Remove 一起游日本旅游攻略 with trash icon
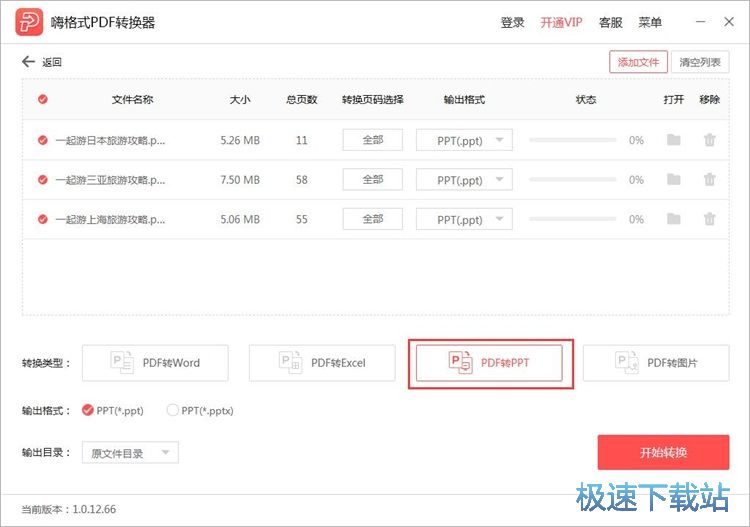Screen dimensions: 750x527 (x=709, y=140)
